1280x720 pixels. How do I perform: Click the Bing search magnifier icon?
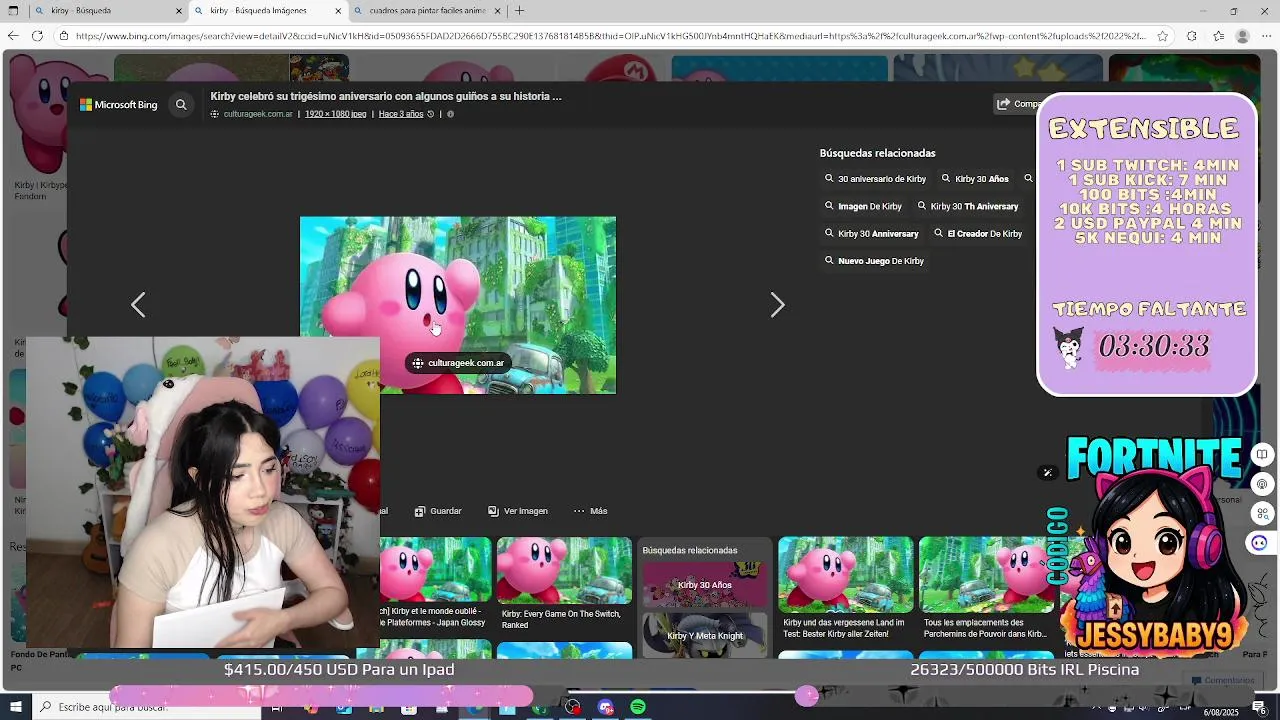[x=181, y=104]
